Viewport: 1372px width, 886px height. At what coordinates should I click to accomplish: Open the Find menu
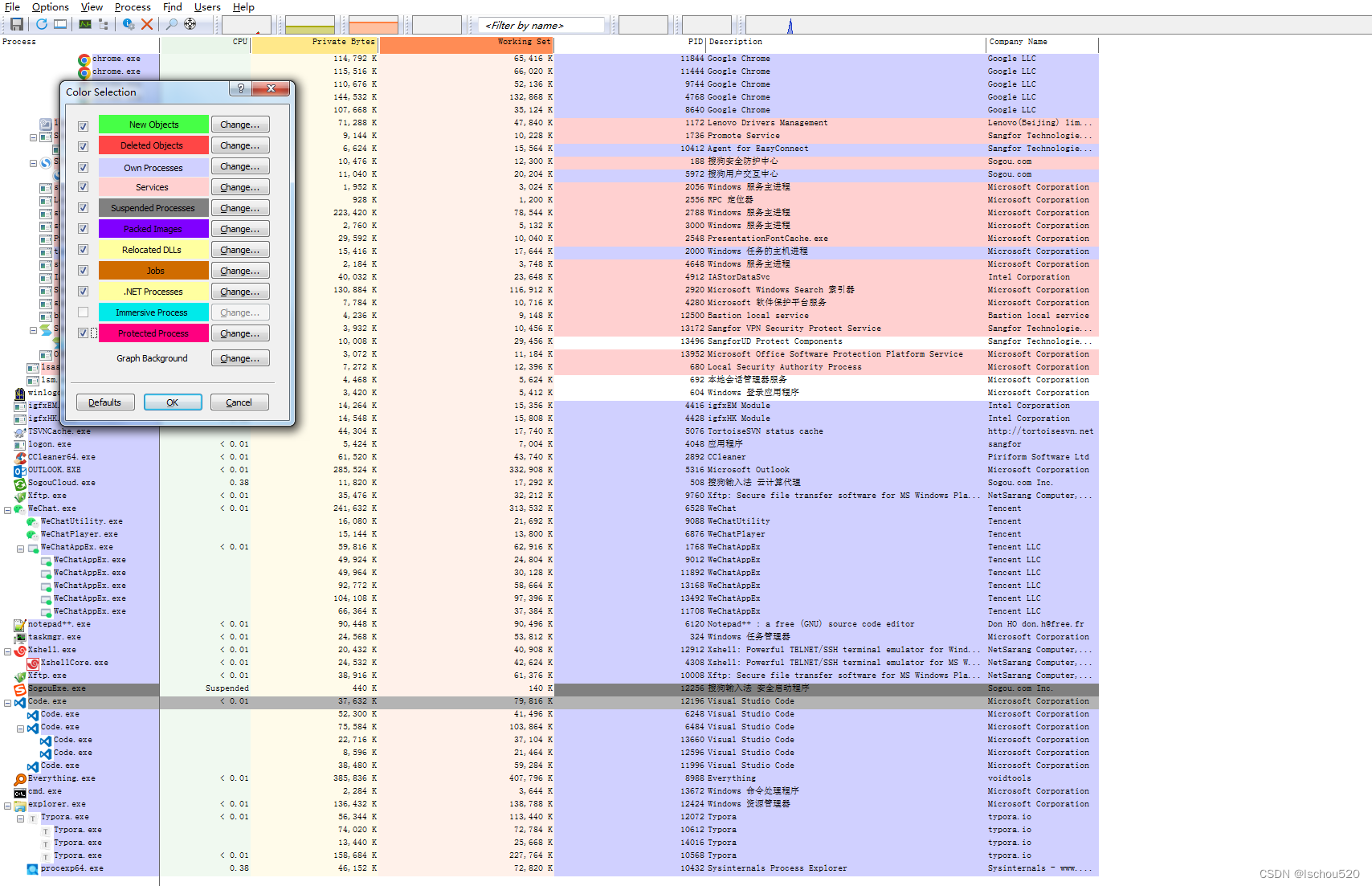173,6
